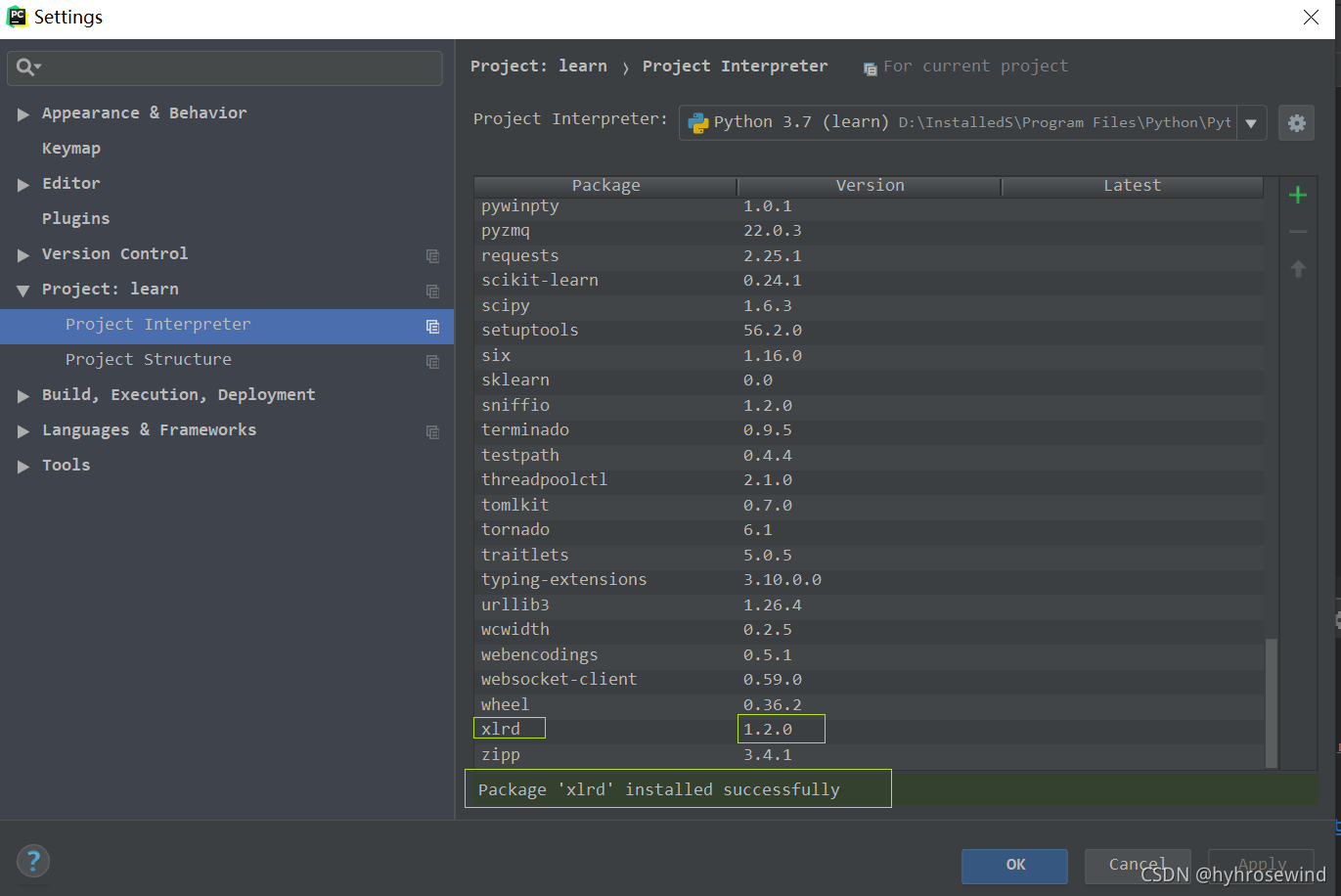Click the search magnifier icon in settings

26,67
